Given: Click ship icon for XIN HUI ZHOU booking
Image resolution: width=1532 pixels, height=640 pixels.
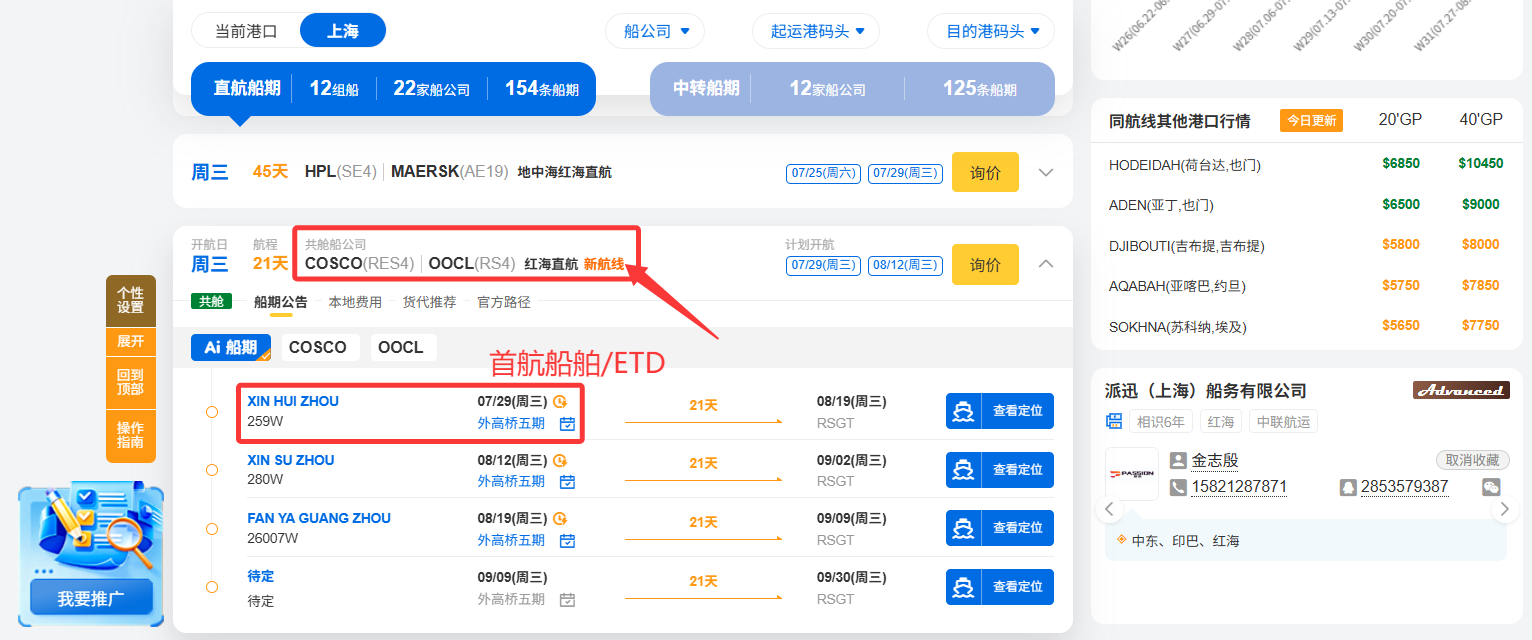Looking at the screenshot, I should (964, 411).
